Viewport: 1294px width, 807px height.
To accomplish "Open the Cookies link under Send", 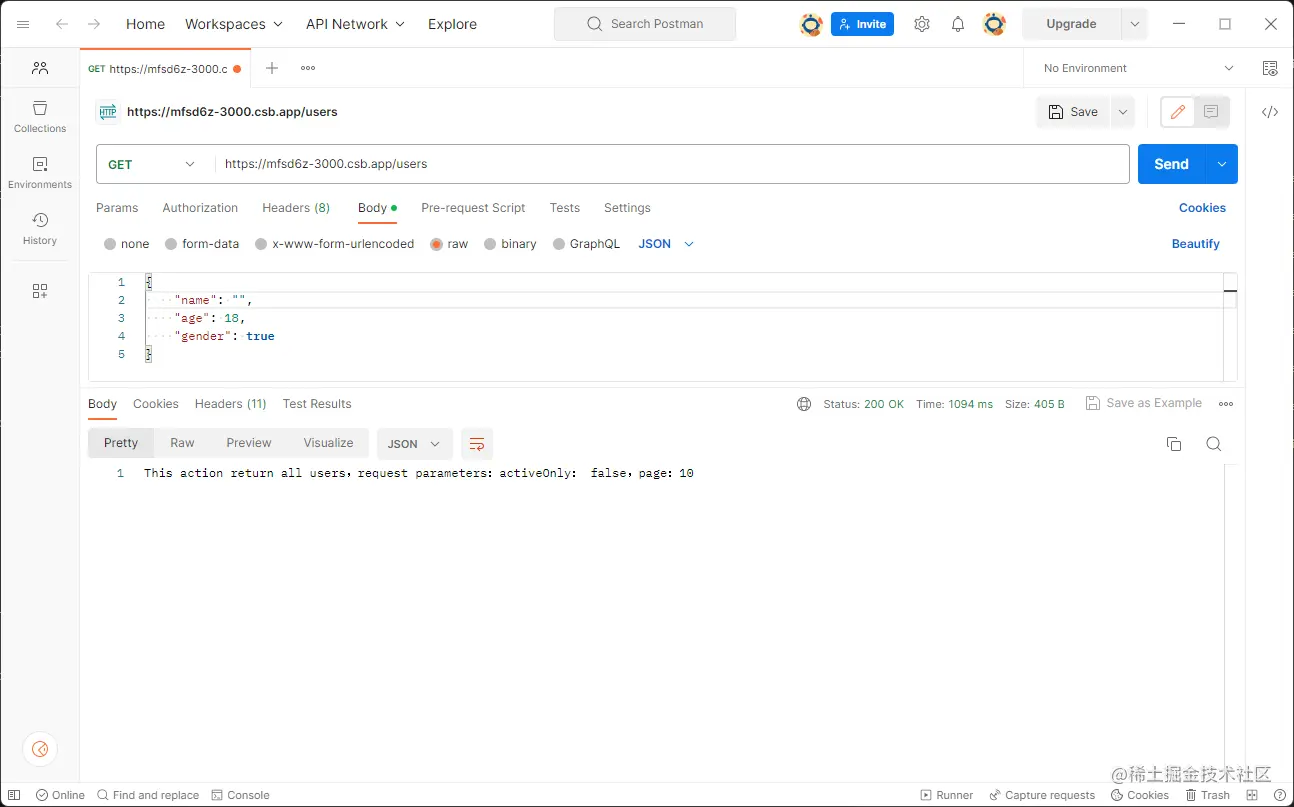I will point(1202,208).
